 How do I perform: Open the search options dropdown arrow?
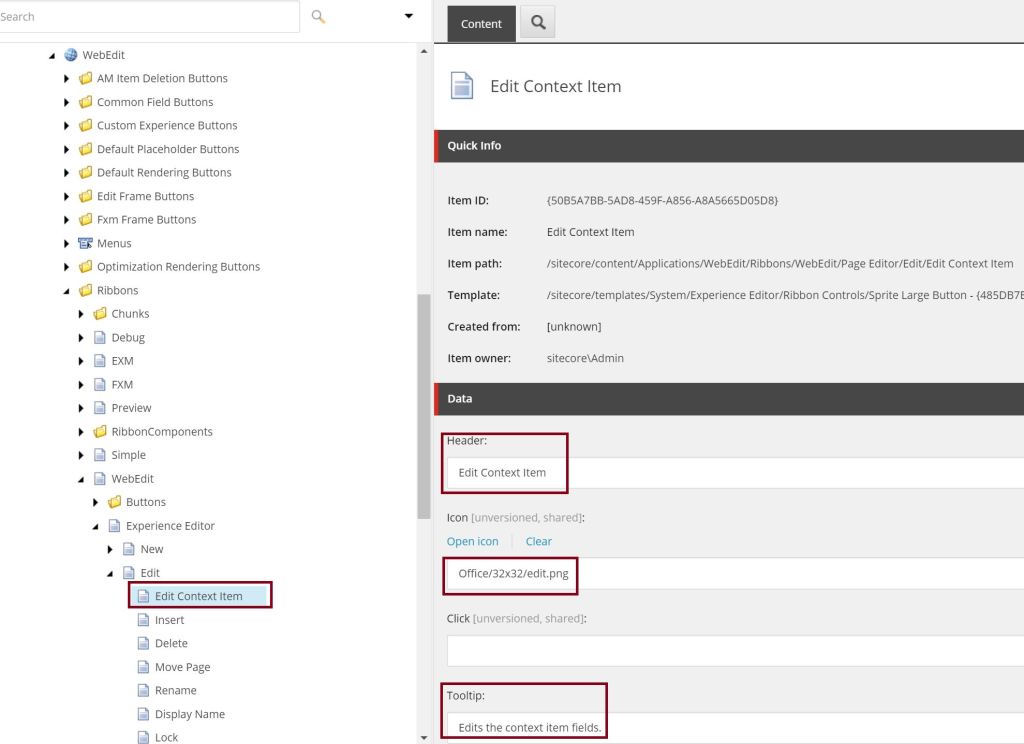click(408, 16)
